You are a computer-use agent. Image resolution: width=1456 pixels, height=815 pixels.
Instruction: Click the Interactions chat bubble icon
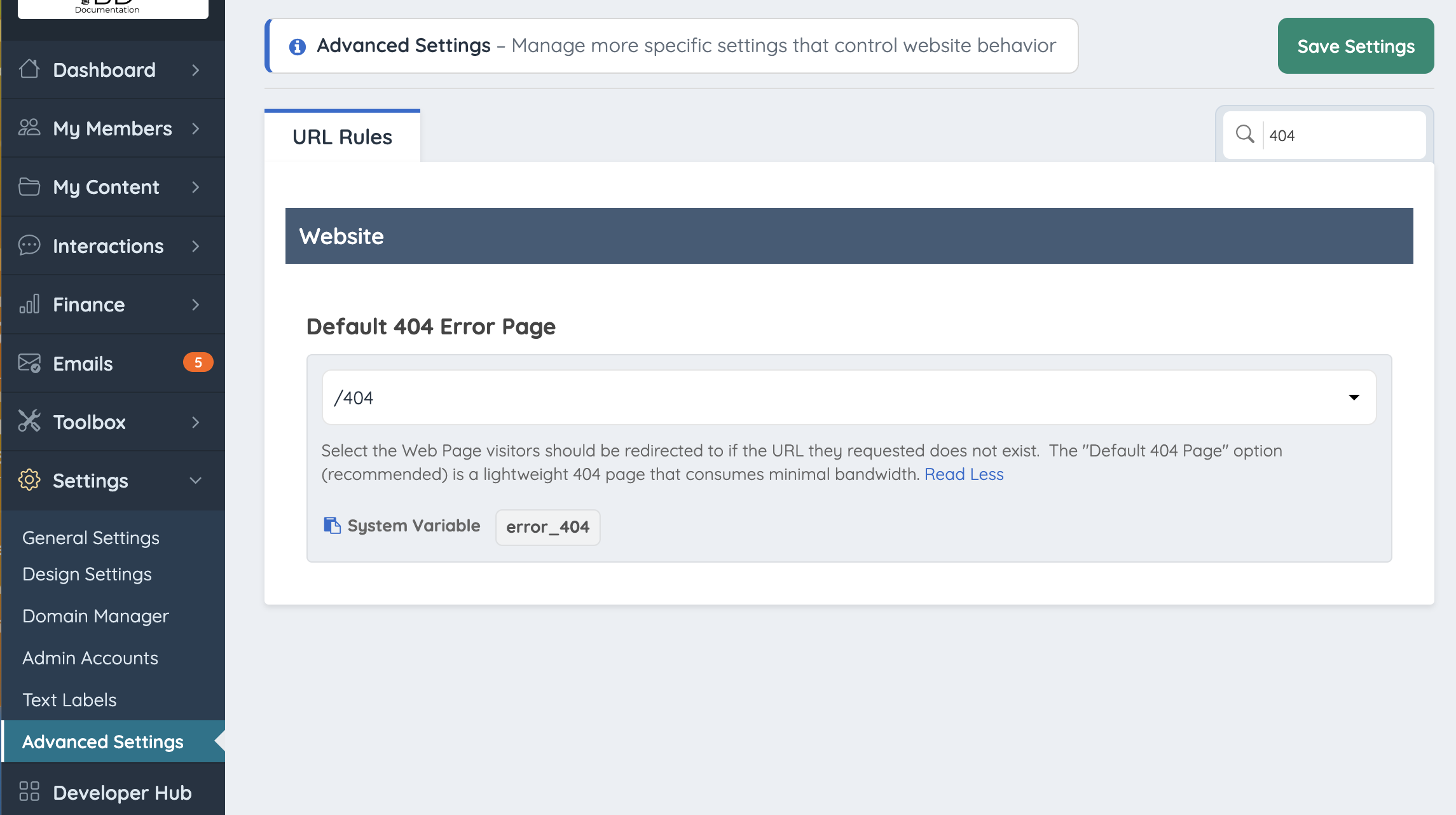[29, 245]
